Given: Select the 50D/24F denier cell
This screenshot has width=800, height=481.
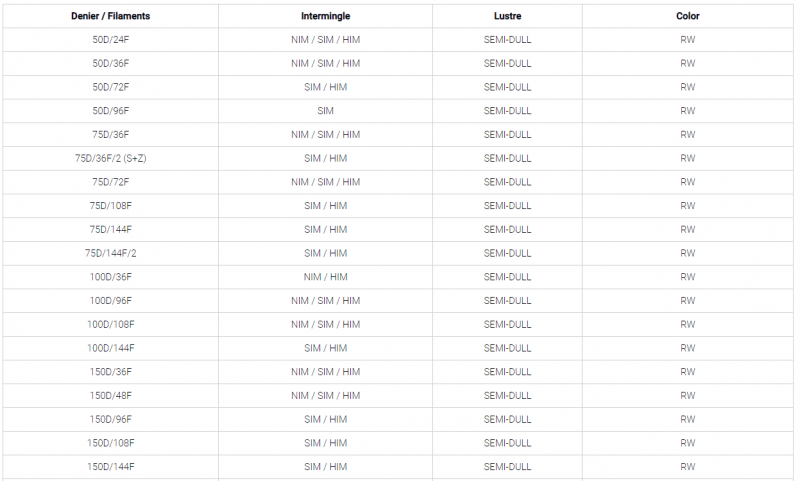Looking at the screenshot, I should coord(110,40).
